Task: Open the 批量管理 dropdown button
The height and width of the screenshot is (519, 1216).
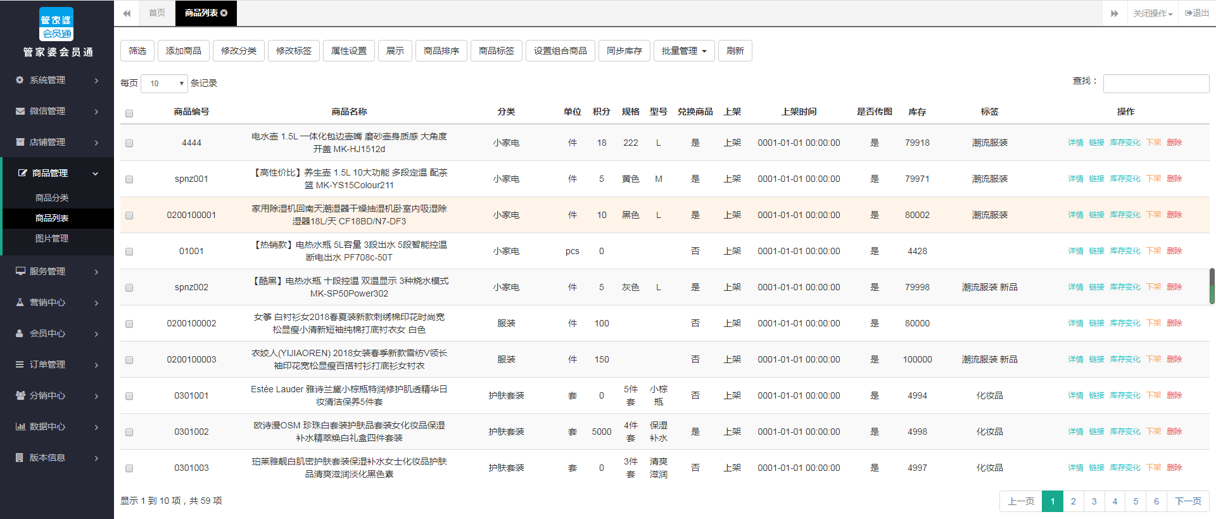Action: point(684,51)
